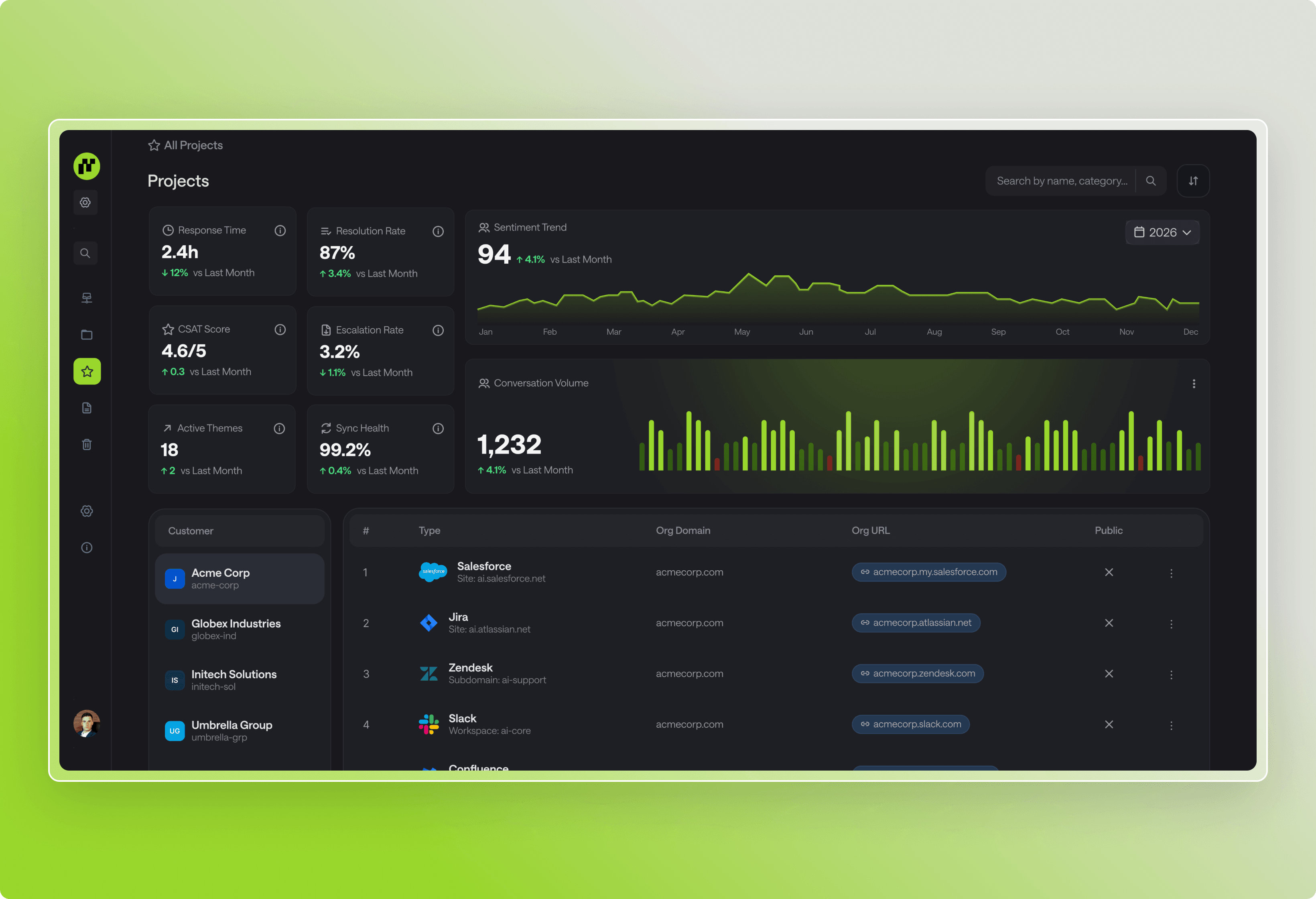The height and width of the screenshot is (899, 1316).
Task: Show info for Response Time card
Action: pos(280,230)
